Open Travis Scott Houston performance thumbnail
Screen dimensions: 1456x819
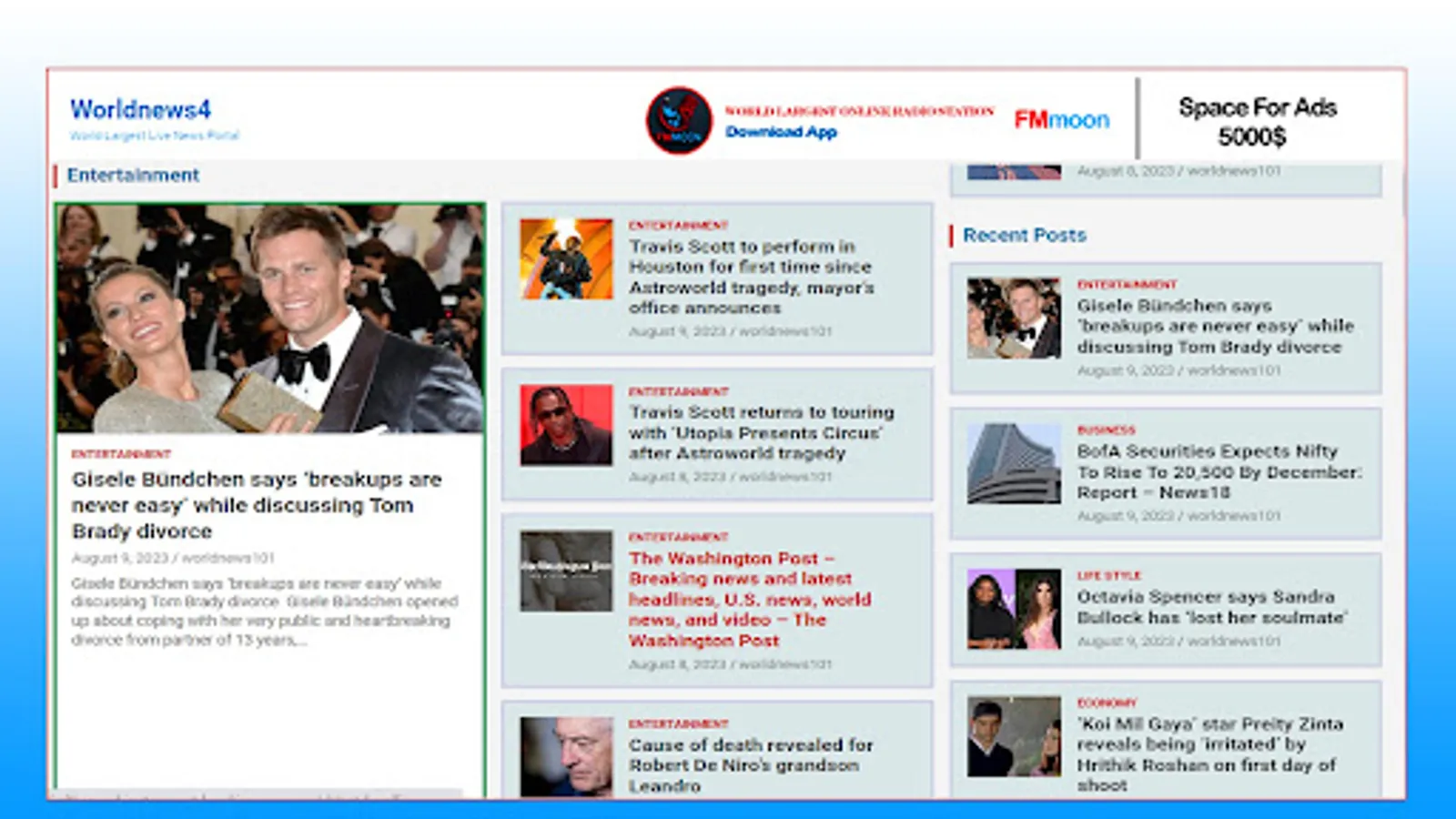[566, 258]
